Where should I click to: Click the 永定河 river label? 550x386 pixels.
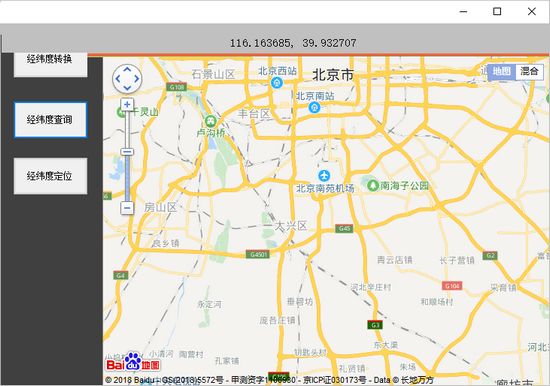click(209, 304)
